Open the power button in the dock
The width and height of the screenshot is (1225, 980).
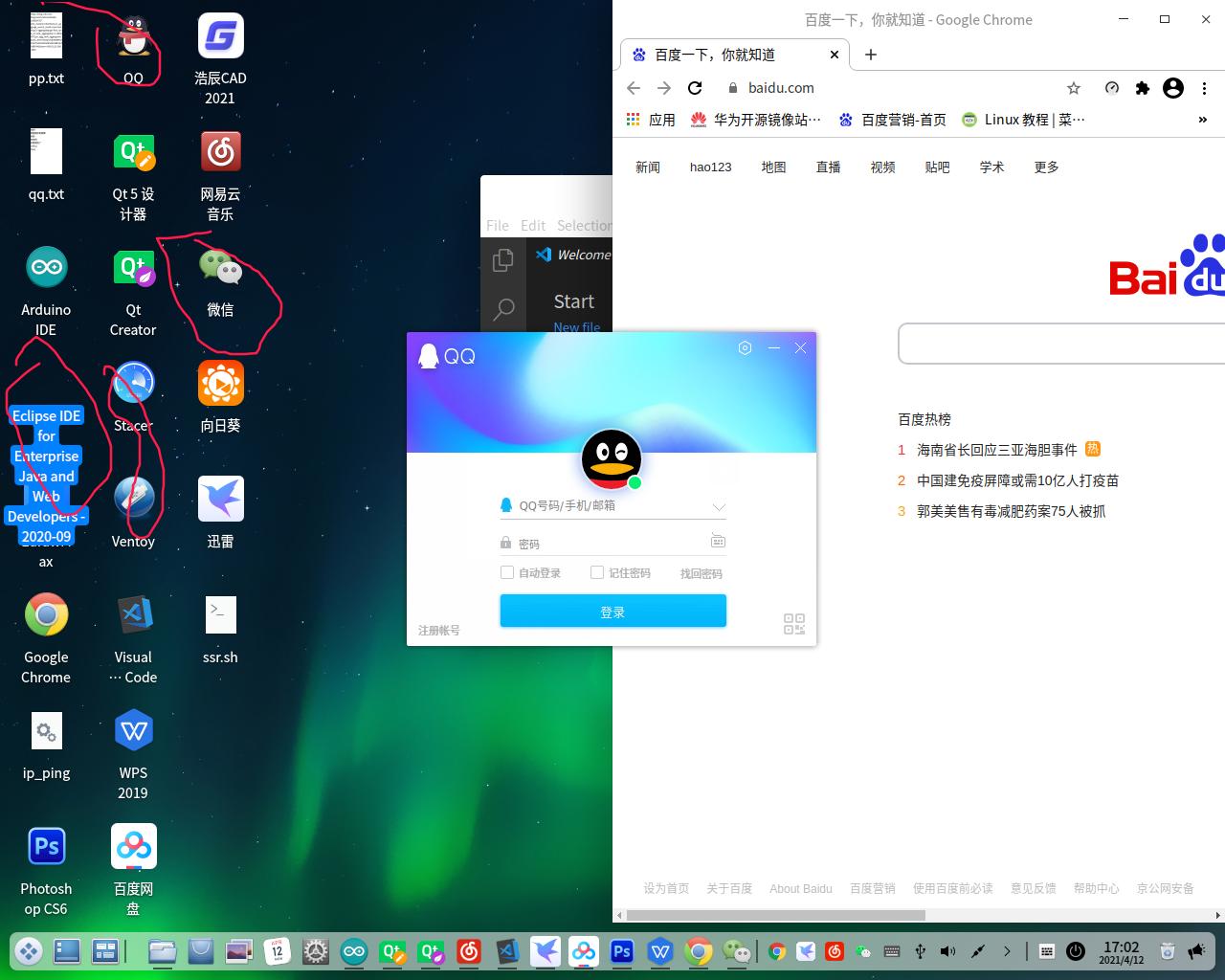1076,951
